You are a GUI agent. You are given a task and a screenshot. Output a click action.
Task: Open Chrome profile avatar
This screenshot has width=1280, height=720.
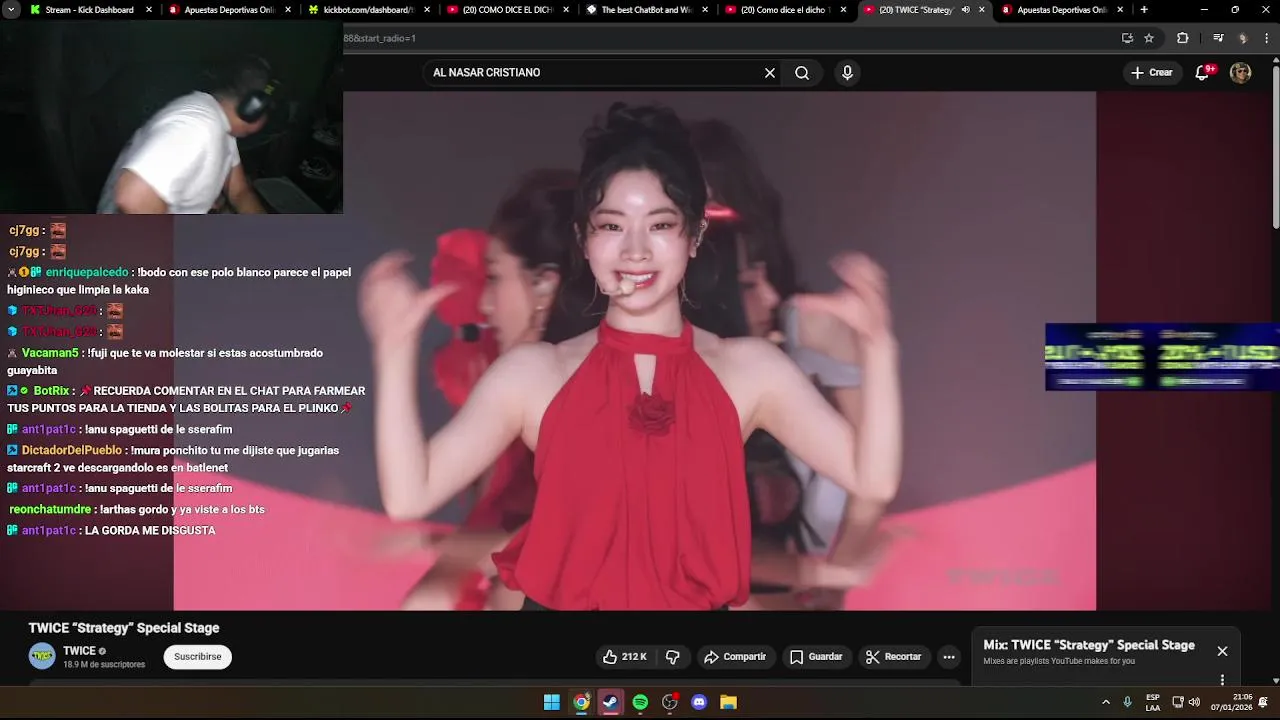(1243, 38)
